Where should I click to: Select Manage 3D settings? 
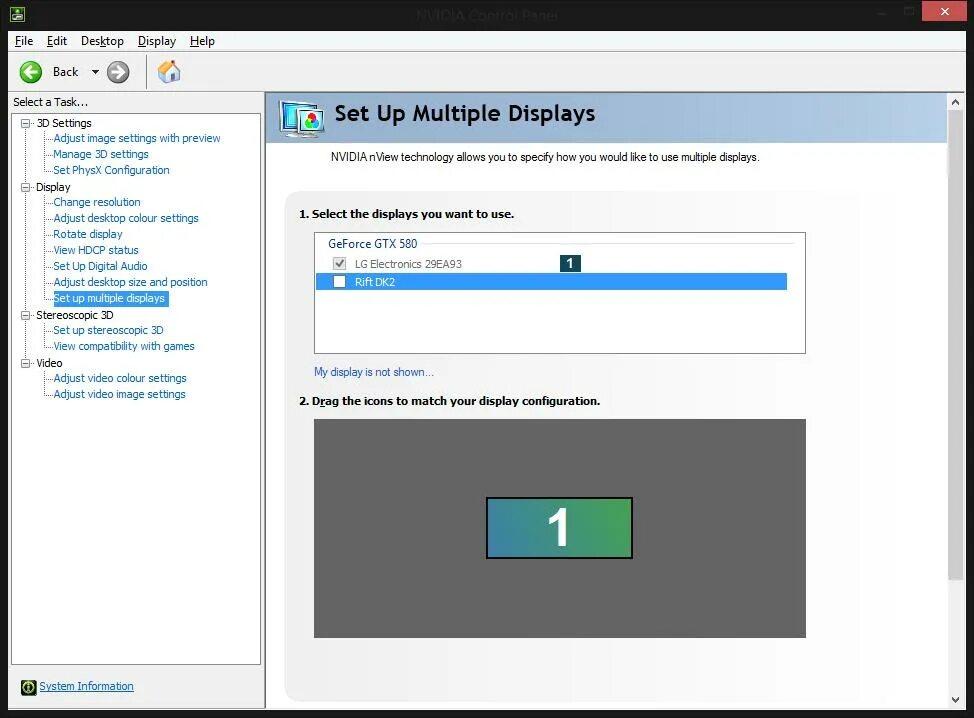101,154
